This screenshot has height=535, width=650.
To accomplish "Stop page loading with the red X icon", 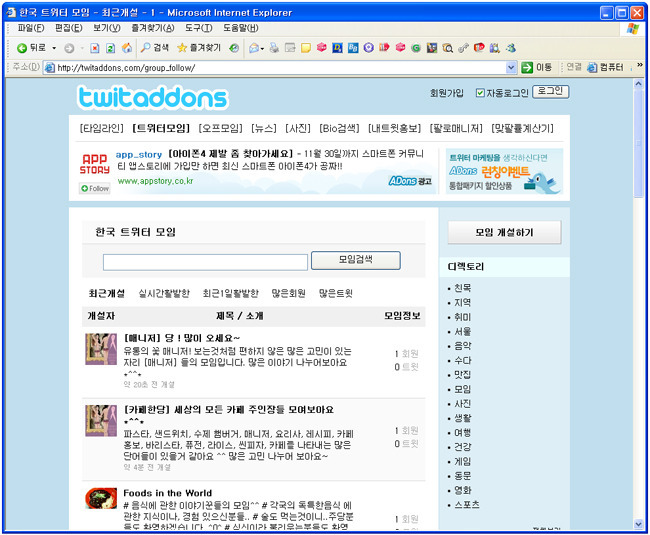I will coord(95,48).
